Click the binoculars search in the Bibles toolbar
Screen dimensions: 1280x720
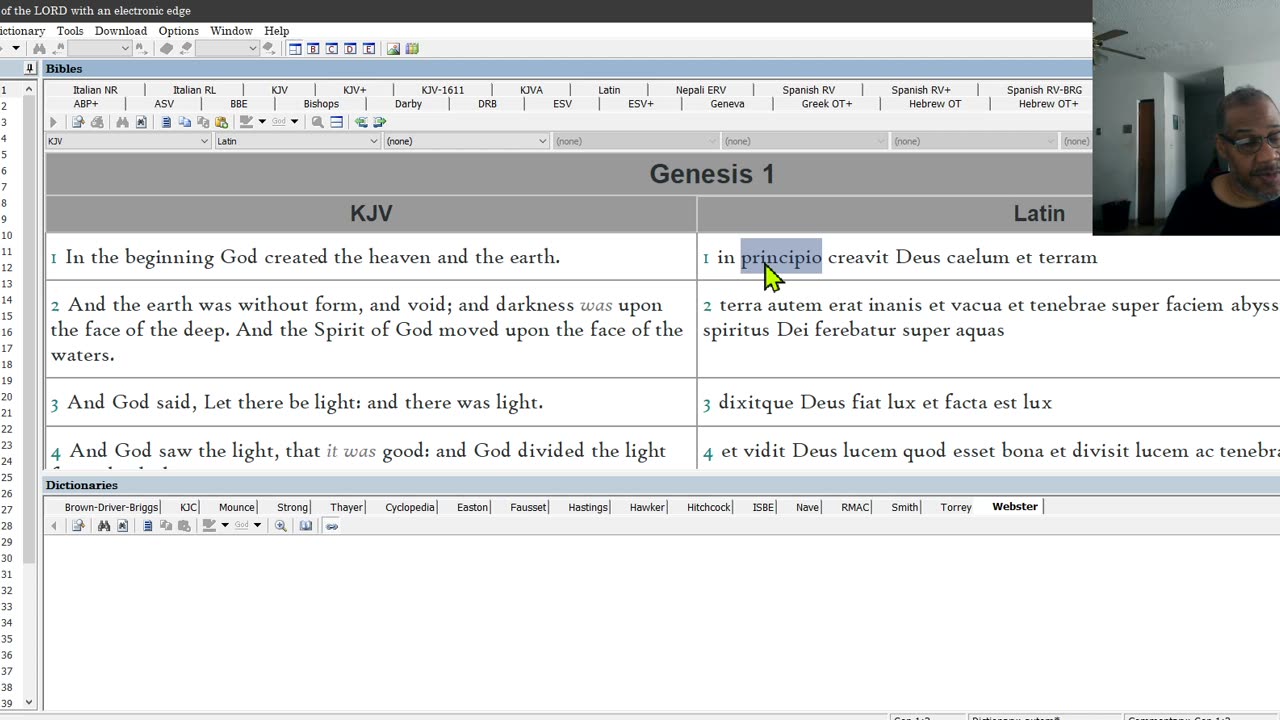(x=123, y=122)
